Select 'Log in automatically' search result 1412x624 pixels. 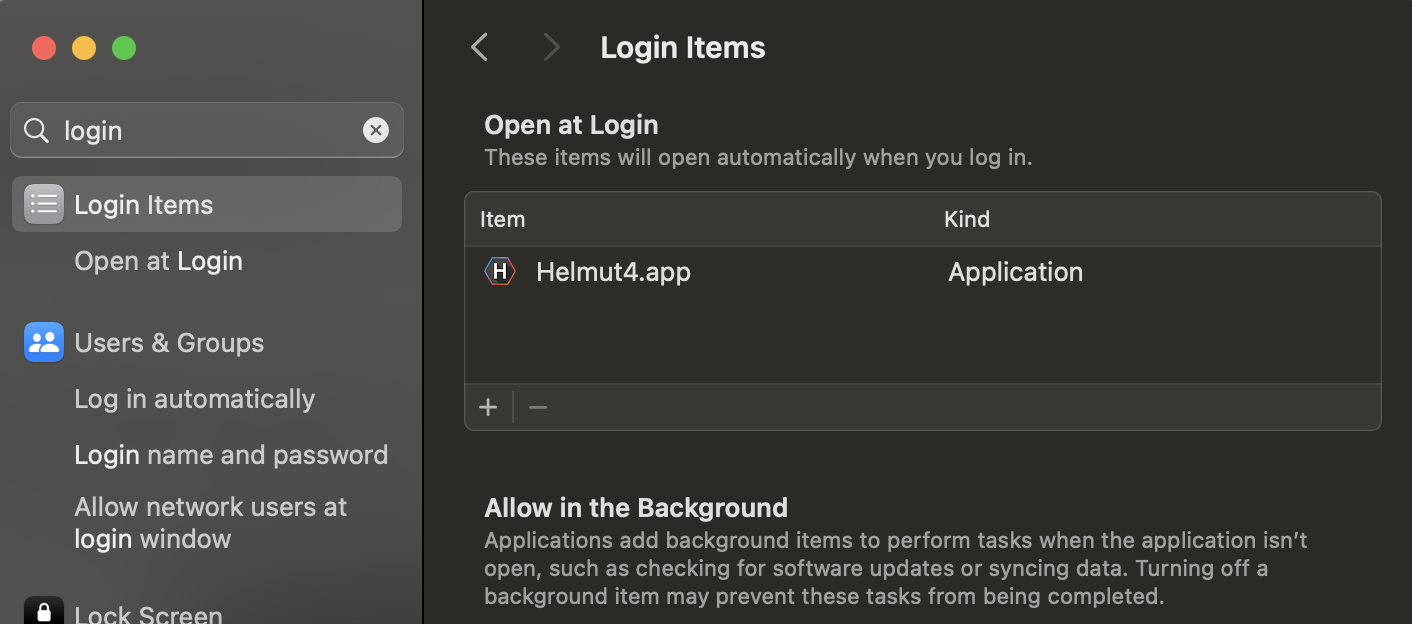(x=195, y=399)
